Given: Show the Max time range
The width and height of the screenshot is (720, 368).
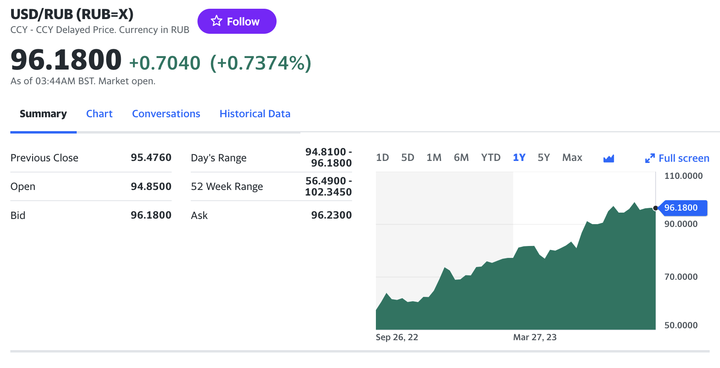Looking at the screenshot, I should tap(572, 158).
